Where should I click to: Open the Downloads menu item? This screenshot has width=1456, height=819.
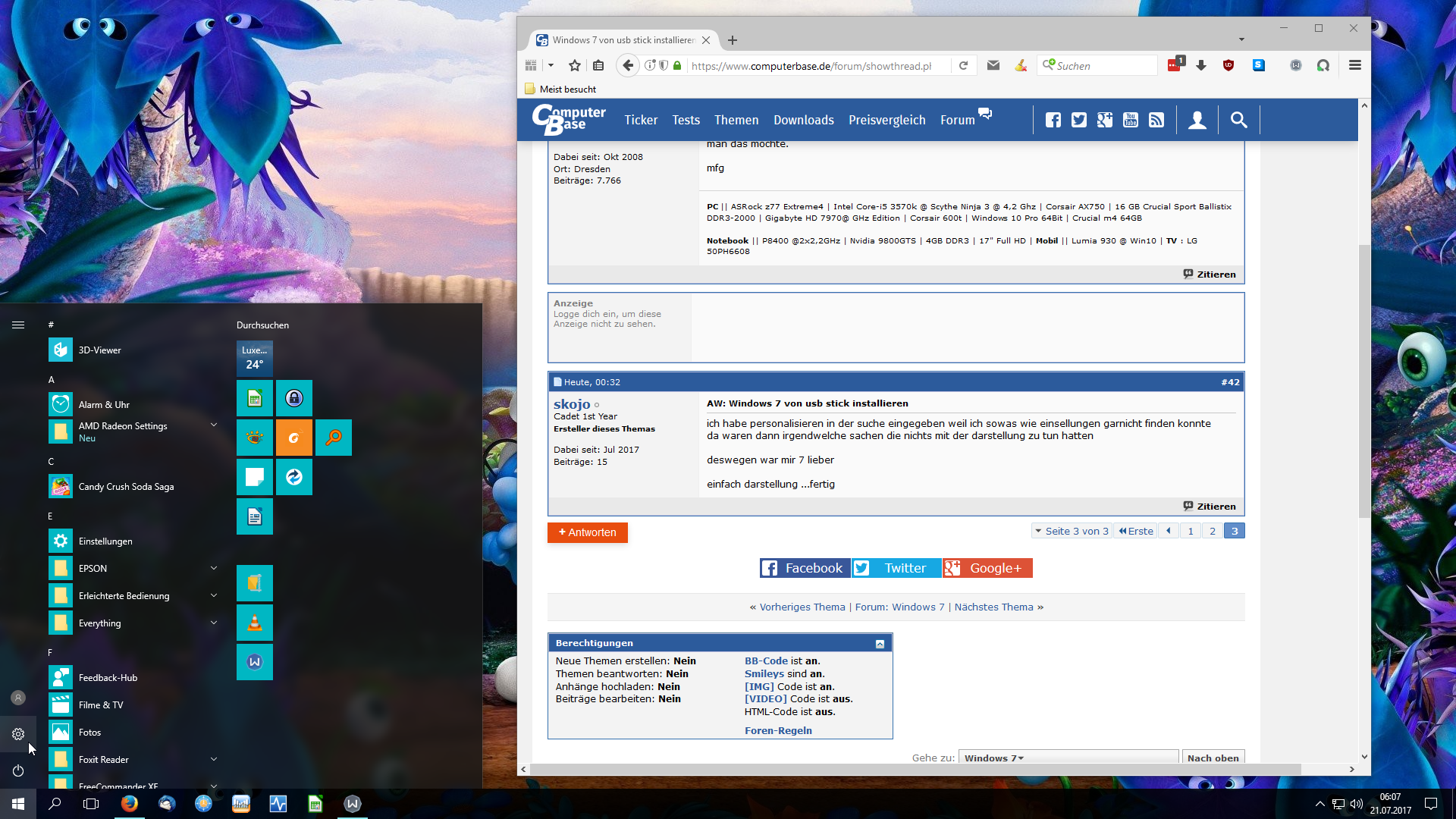click(x=803, y=120)
